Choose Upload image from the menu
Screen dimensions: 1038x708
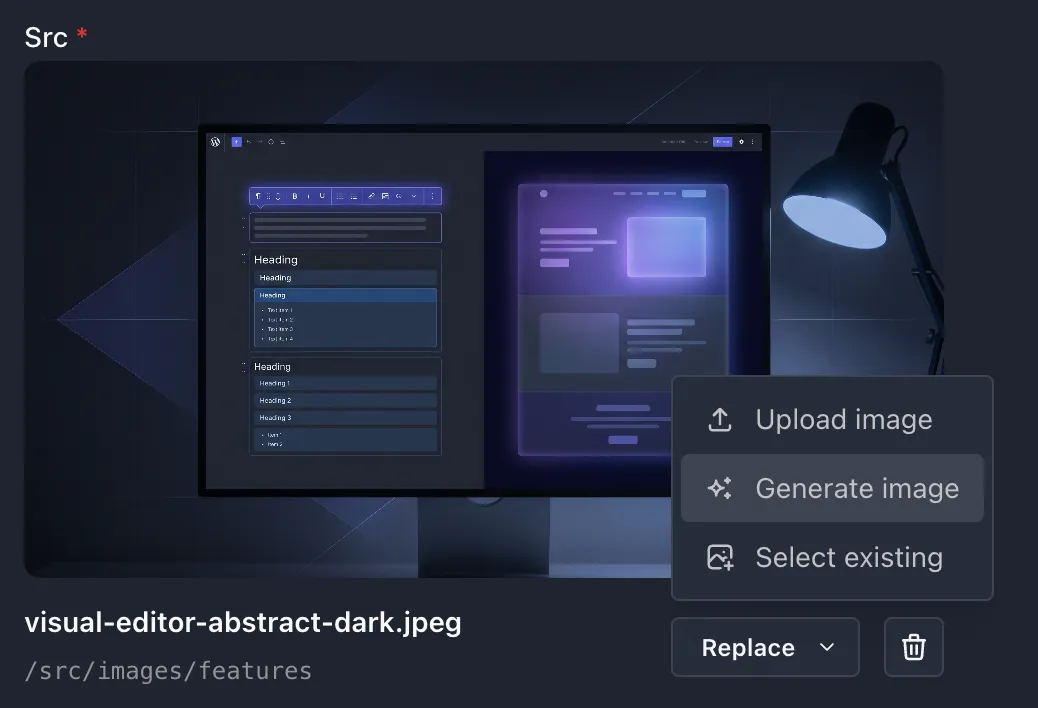pos(832,420)
